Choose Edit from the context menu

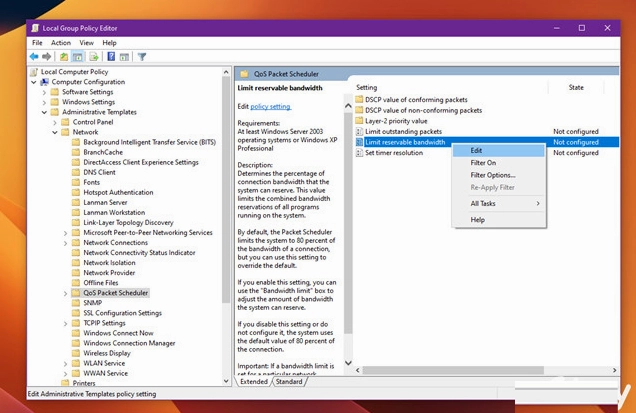(498, 151)
